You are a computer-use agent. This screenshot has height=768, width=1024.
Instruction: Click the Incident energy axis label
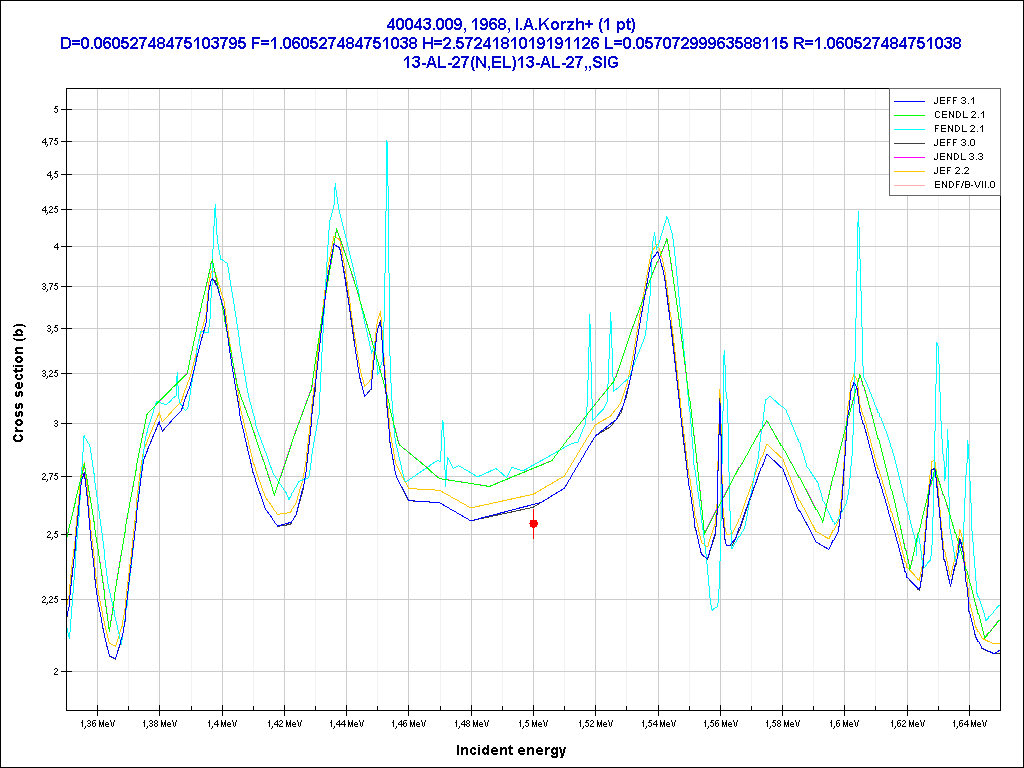click(511, 749)
